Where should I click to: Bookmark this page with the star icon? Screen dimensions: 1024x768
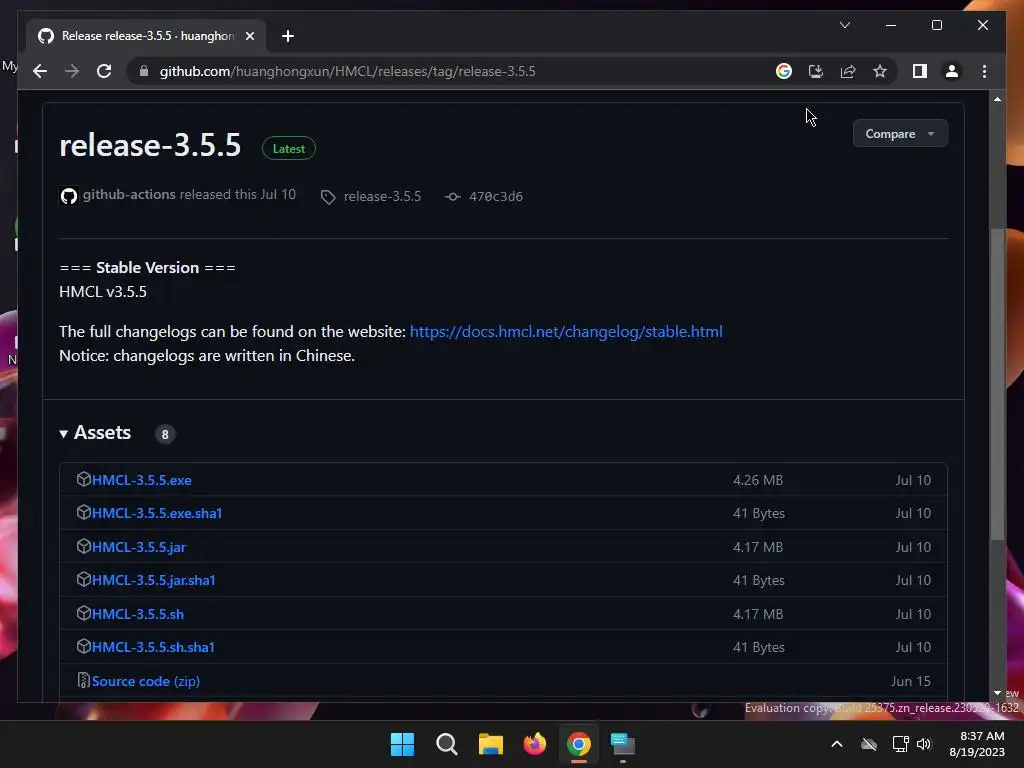click(880, 71)
